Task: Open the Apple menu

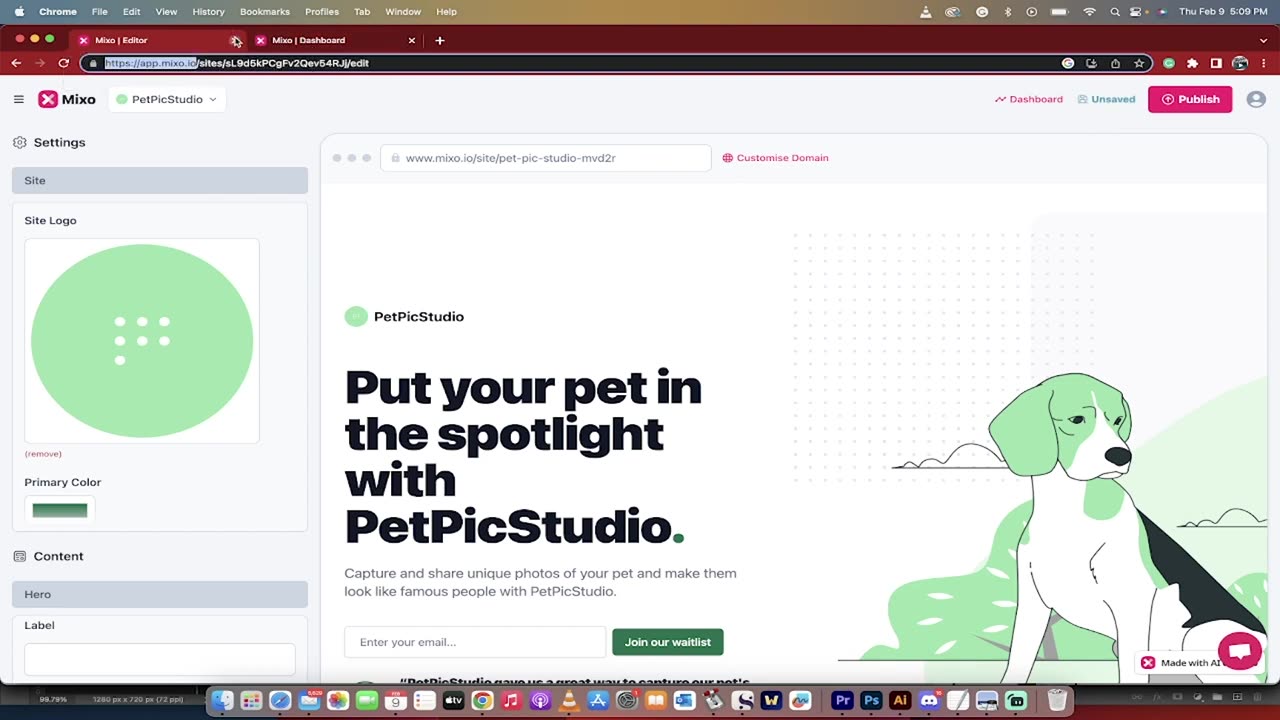Action: (19, 12)
